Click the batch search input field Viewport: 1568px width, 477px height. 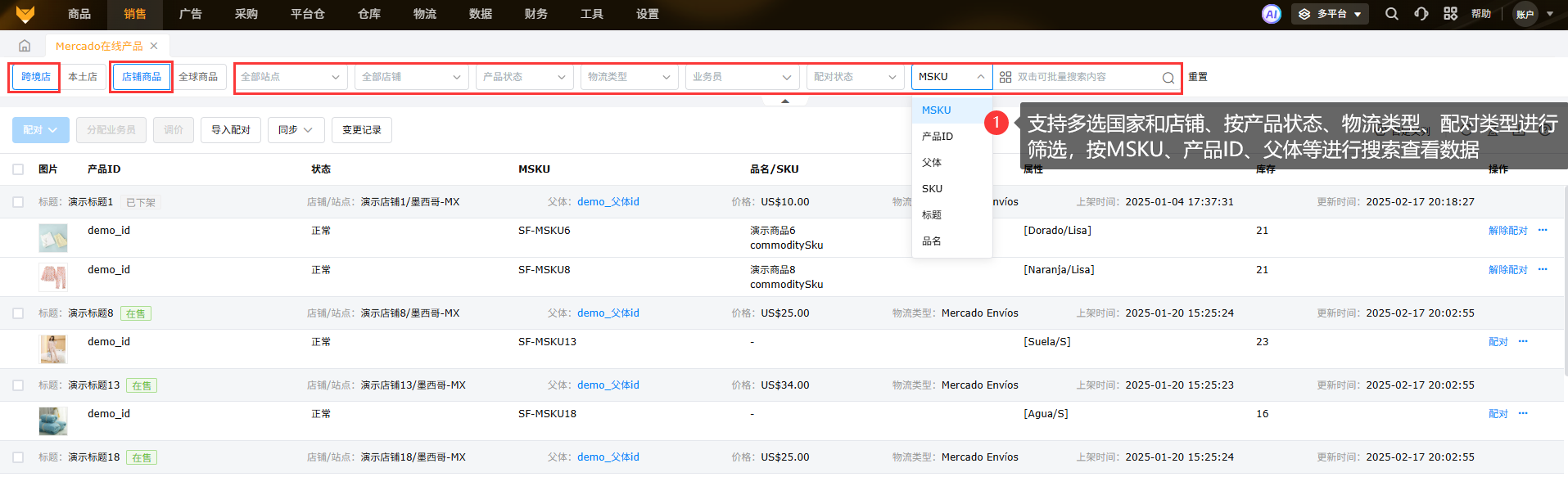[x=1085, y=77]
